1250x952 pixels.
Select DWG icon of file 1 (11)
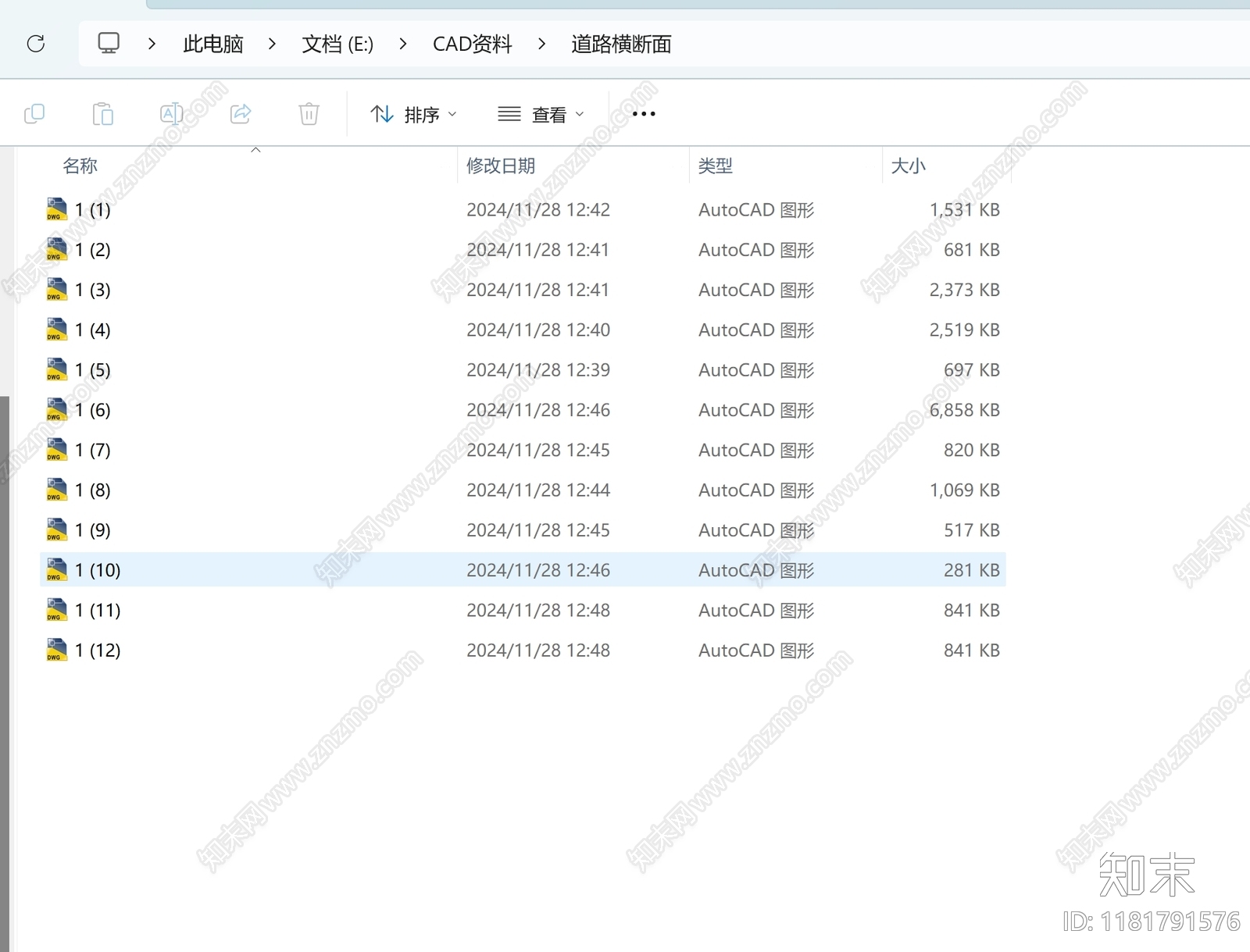pos(56,610)
